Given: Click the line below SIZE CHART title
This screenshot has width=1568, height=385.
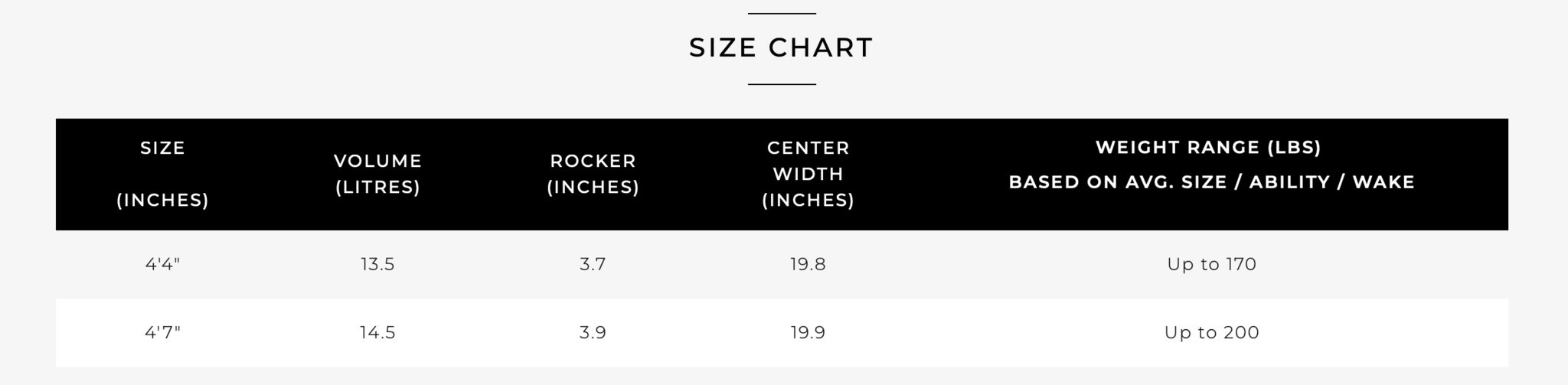Looking at the screenshot, I should [x=782, y=83].
